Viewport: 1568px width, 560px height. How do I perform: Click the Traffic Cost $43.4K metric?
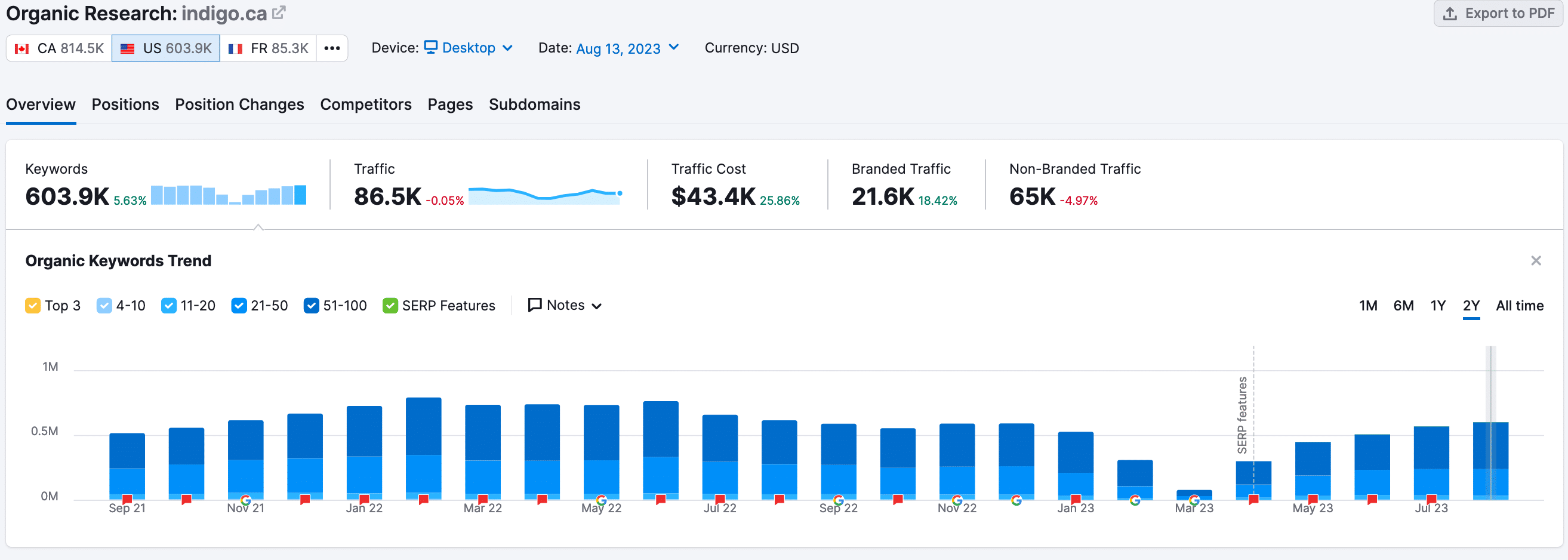pyautogui.click(x=713, y=196)
